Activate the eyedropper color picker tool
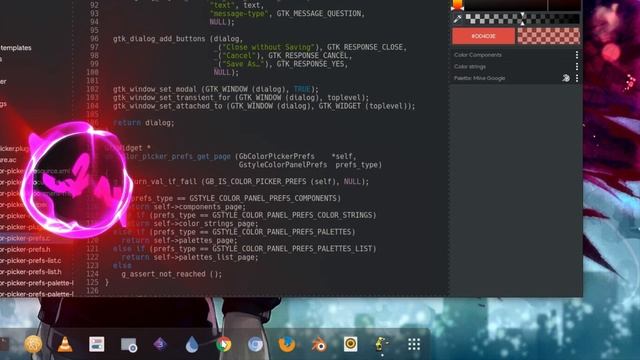Viewport: 640px width, 360px height. click(x=457, y=19)
